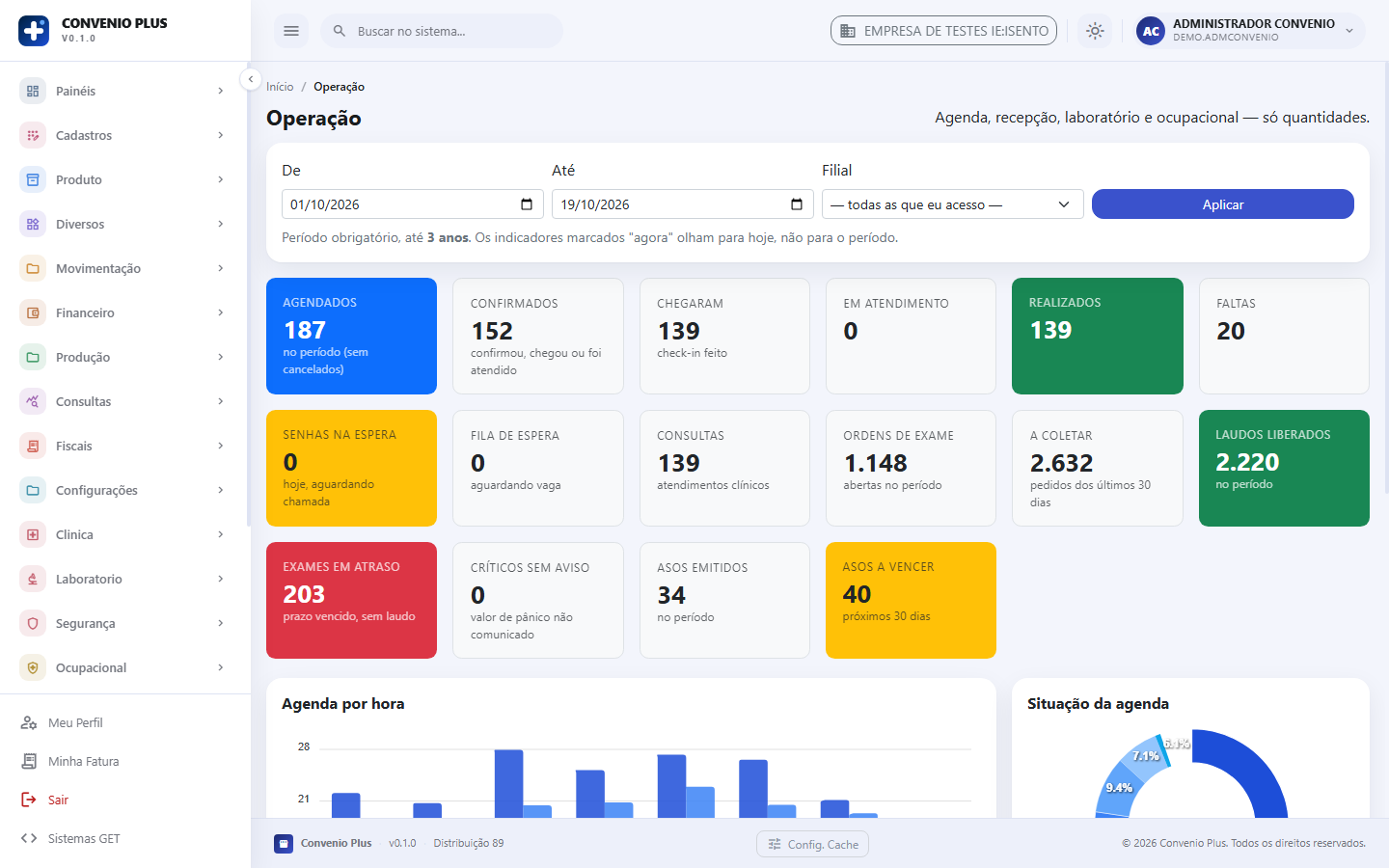Screen dimensions: 1389x868
Task: Click the Consultas sidebar icon
Action: (33, 401)
